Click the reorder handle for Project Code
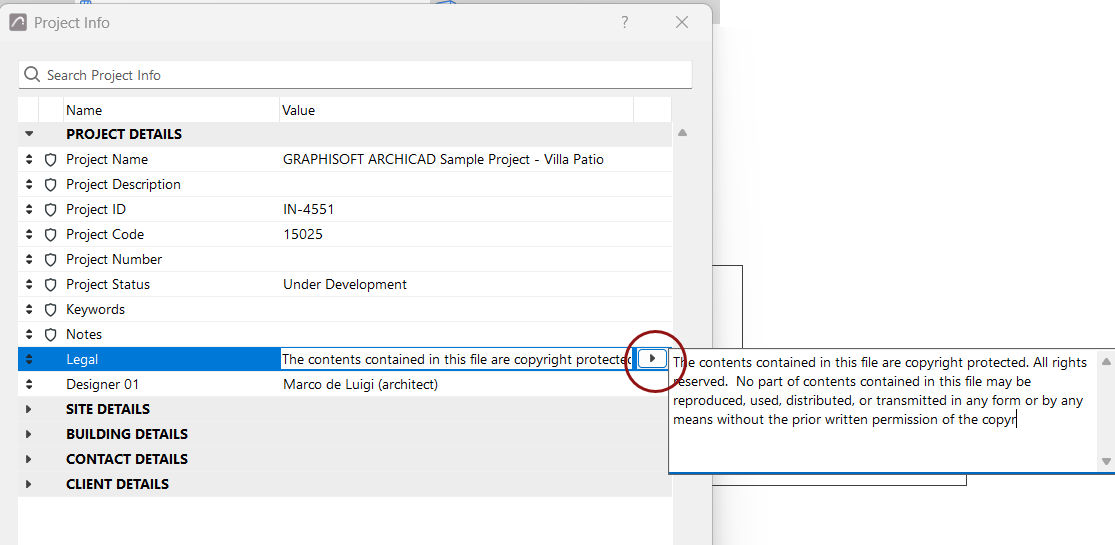This screenshot has height=545, width=1115. coord(29,234)
